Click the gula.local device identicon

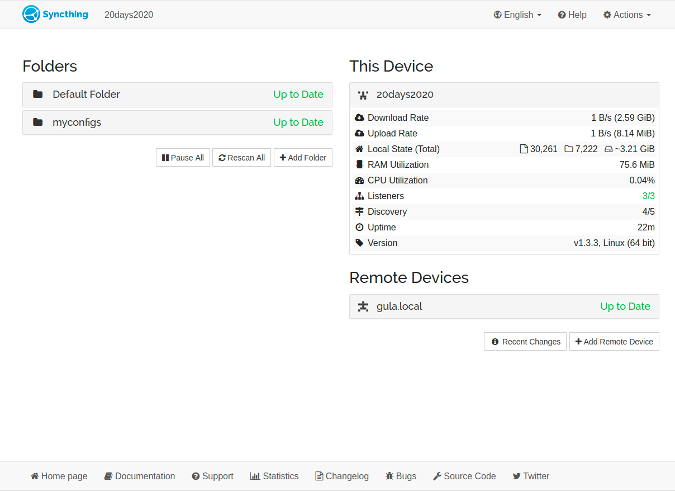click(363, 306)
